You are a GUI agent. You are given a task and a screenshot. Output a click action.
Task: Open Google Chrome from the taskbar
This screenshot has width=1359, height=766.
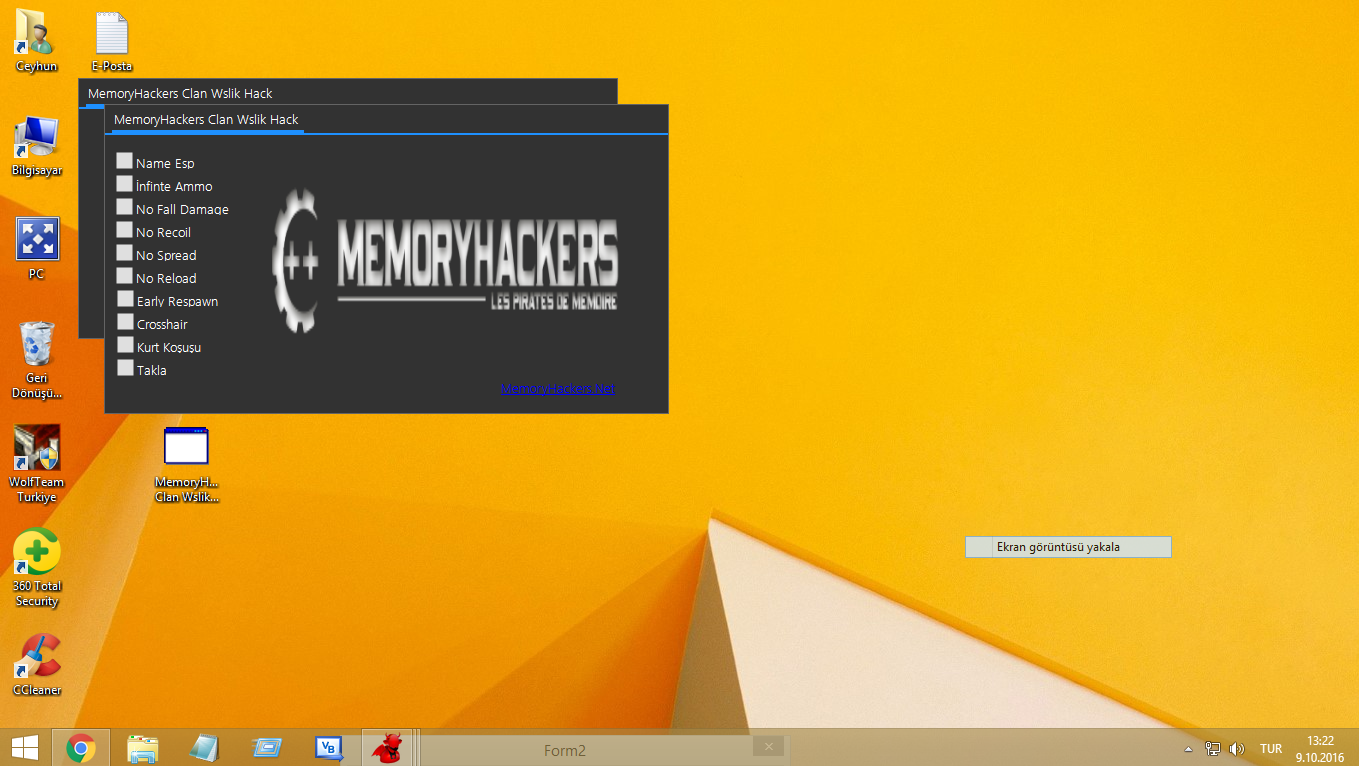(80, 748)
